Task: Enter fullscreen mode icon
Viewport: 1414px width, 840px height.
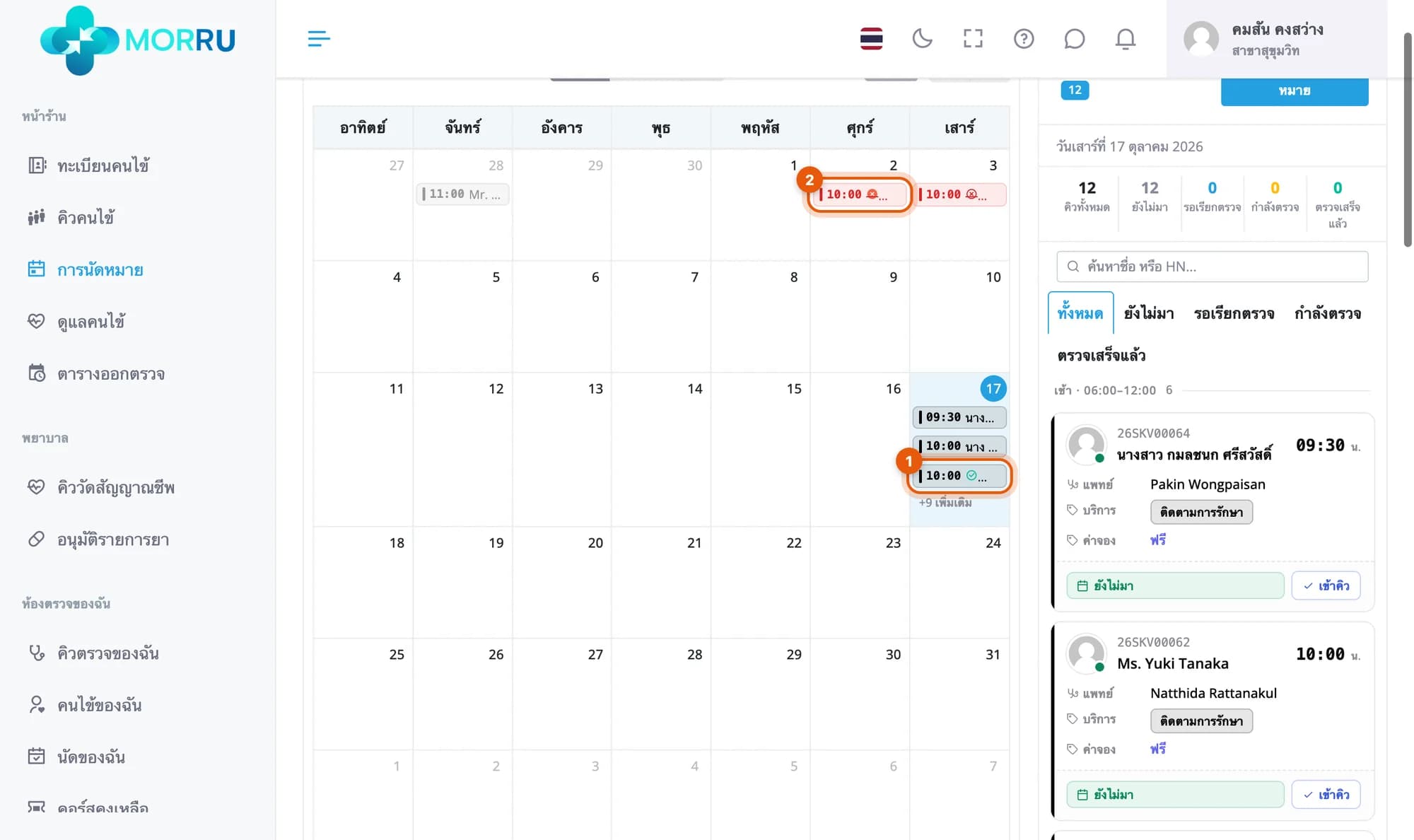Action: point(973,38)
